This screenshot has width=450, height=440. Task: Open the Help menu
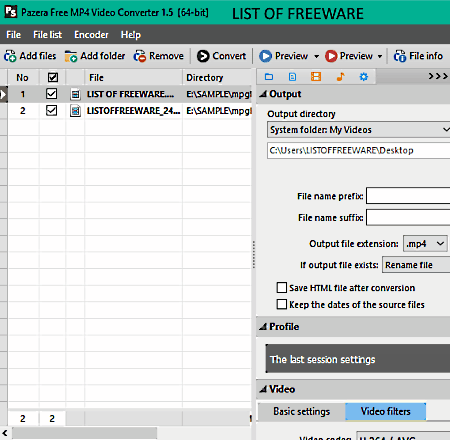[131, 35]
